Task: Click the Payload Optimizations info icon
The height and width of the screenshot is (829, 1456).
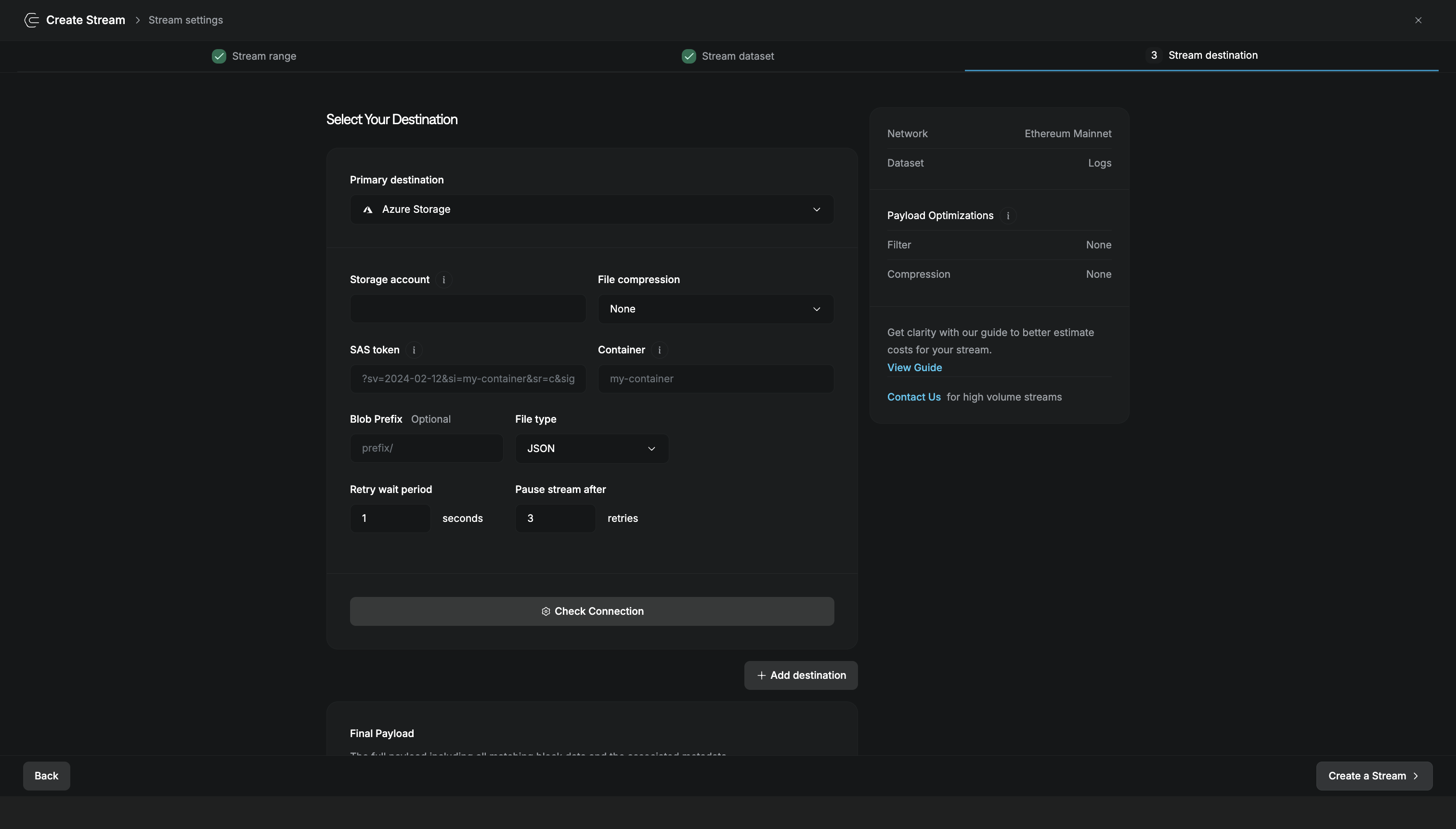Action: 1008,216
